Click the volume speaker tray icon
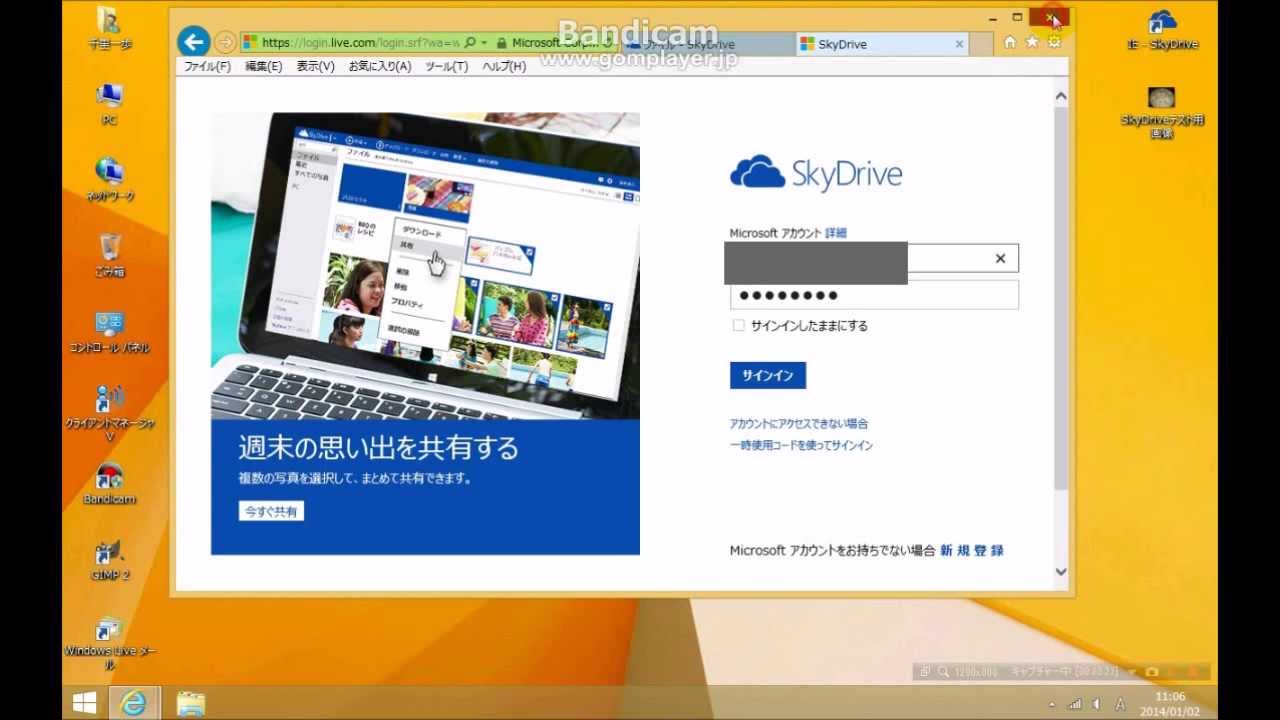This screenshot has width=1280, height=720. click(x=1097, y=705)
